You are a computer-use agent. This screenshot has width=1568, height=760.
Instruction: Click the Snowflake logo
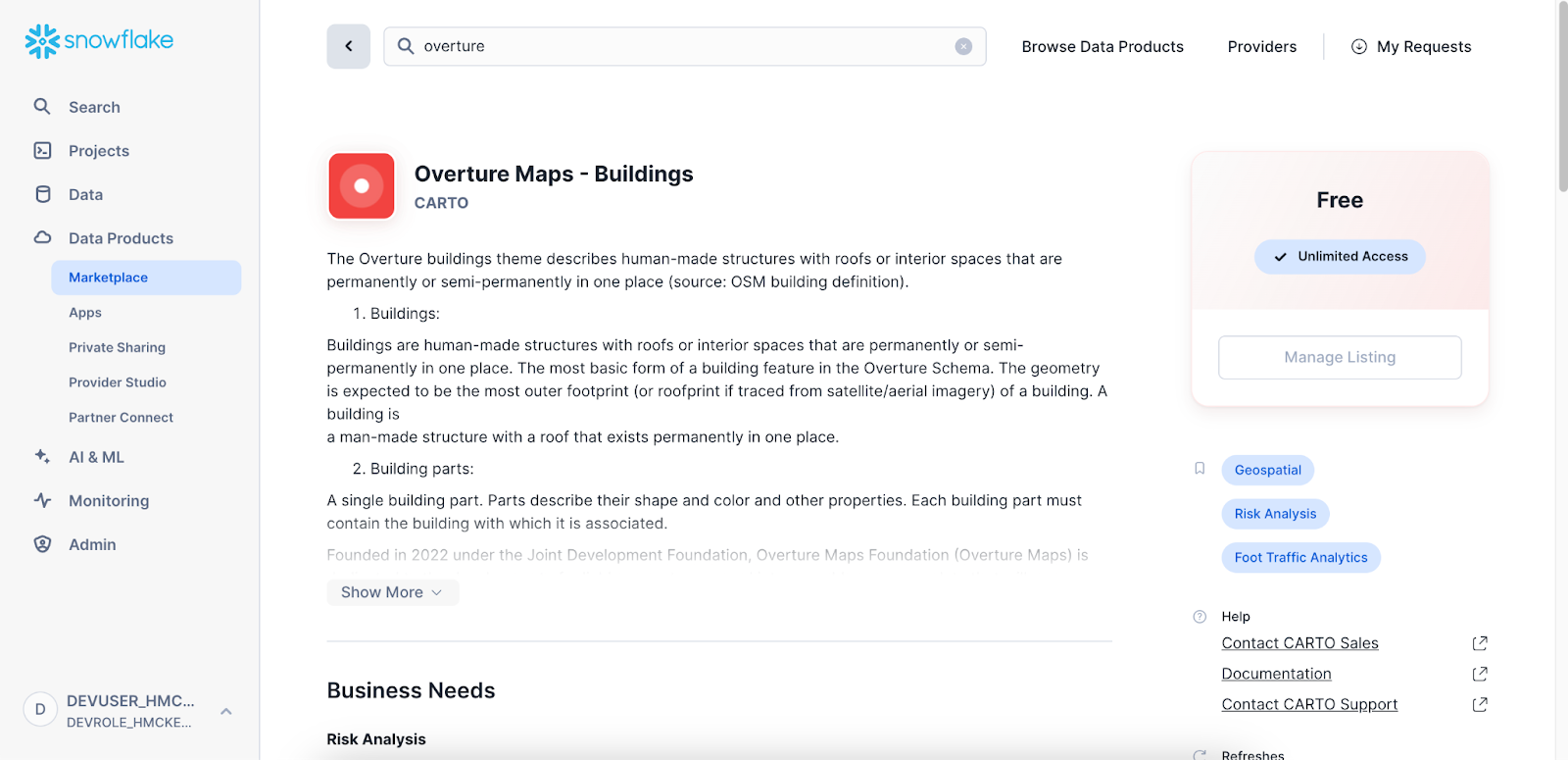(99, 40)
